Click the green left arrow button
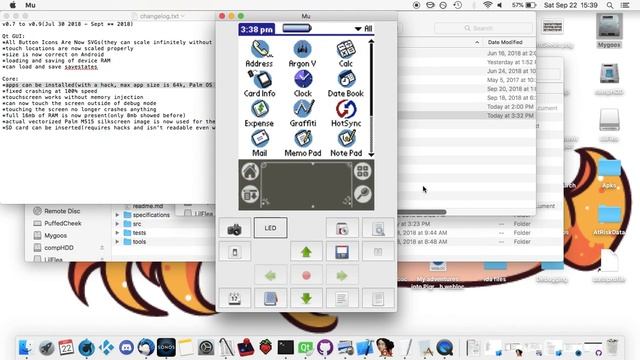Image resolution: width=640 pixels, height=360 pixels. pos(270,276)
